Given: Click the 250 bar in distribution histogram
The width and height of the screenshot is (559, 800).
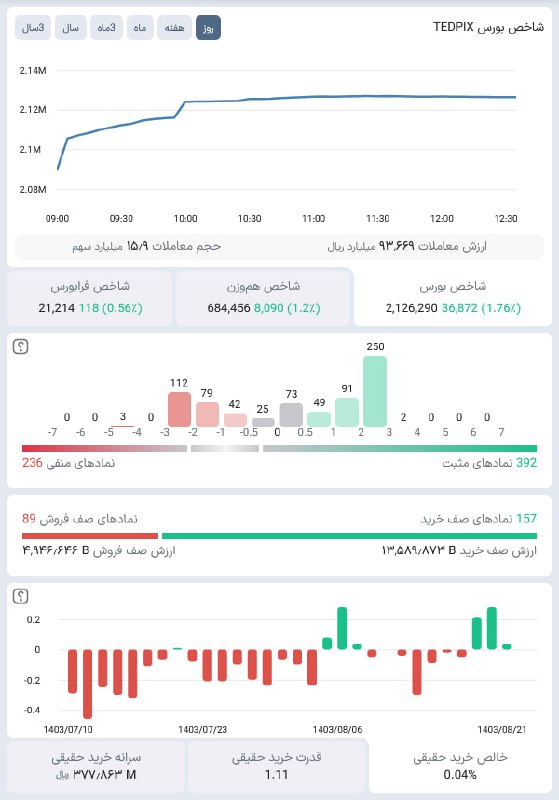Looking at the screenshot, I should [375, 391].
